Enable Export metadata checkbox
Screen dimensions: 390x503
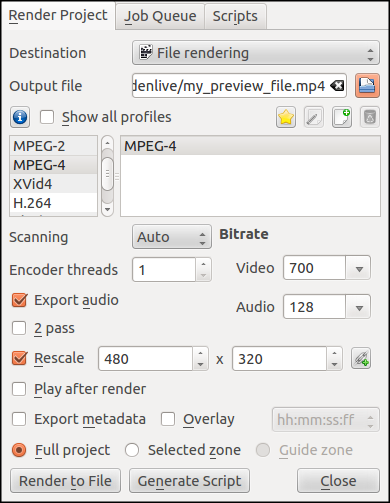[19, 419]
